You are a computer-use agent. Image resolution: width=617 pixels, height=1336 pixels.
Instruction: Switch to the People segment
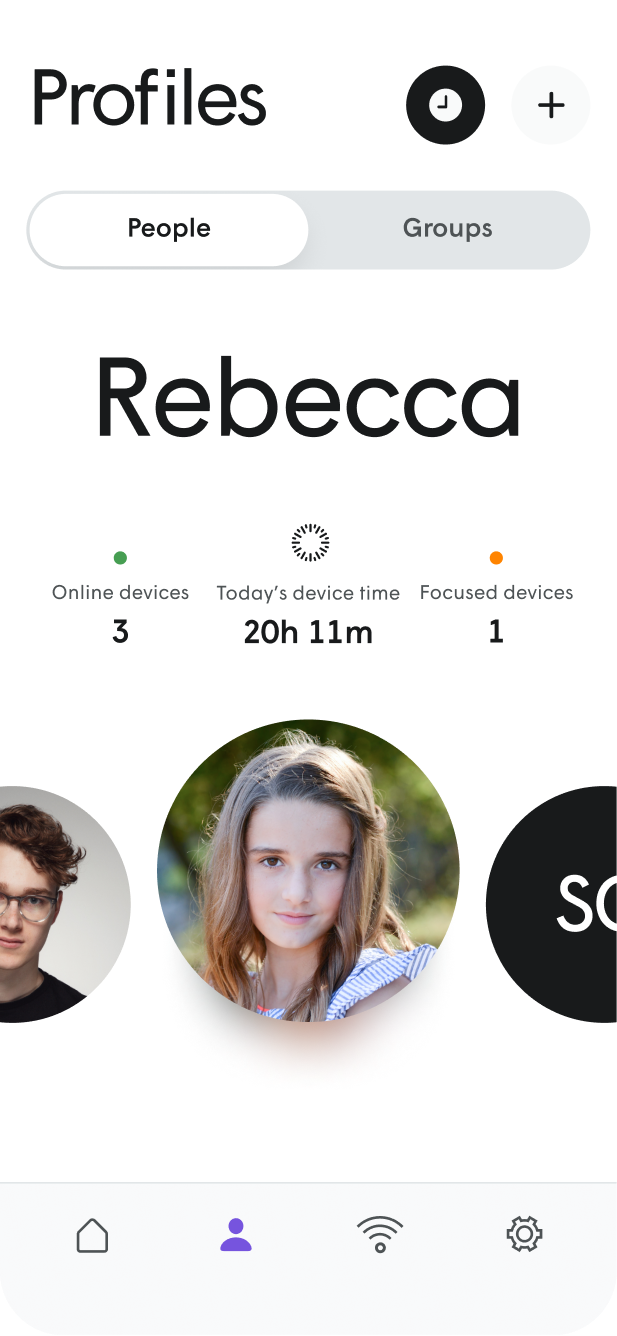tap(169, 229)
